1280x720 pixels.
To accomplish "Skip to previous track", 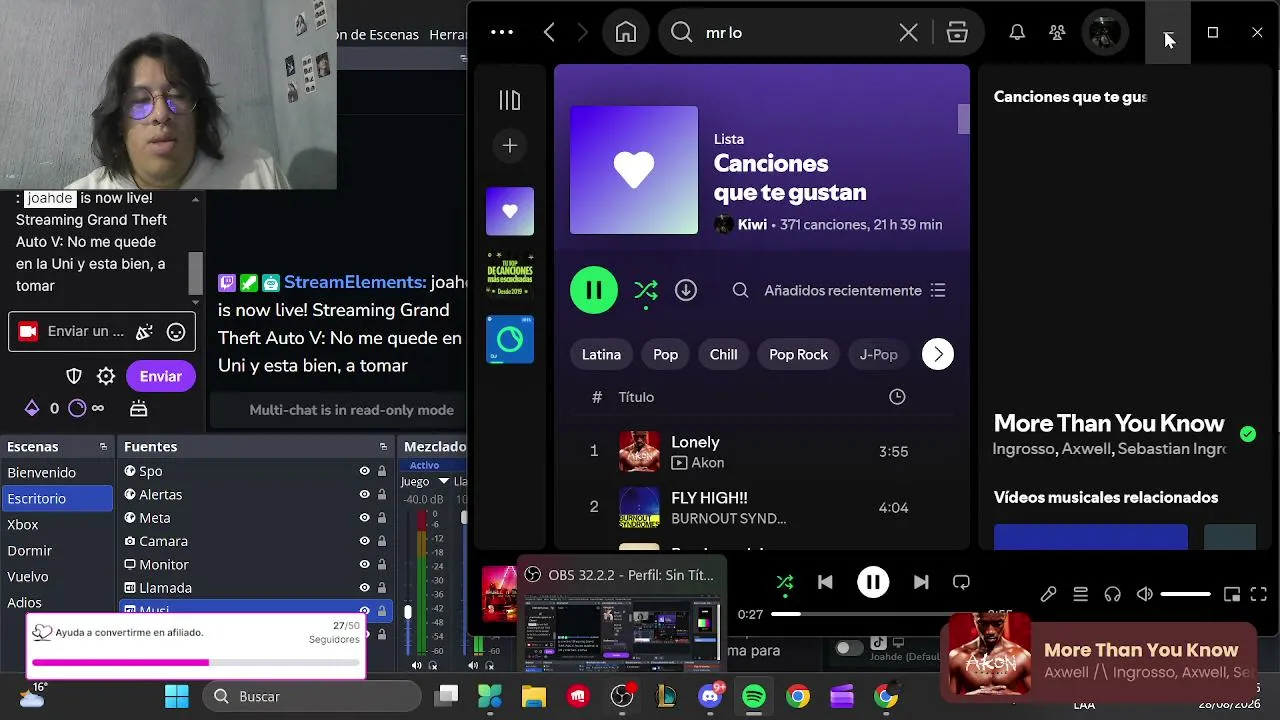I will 825,582.
